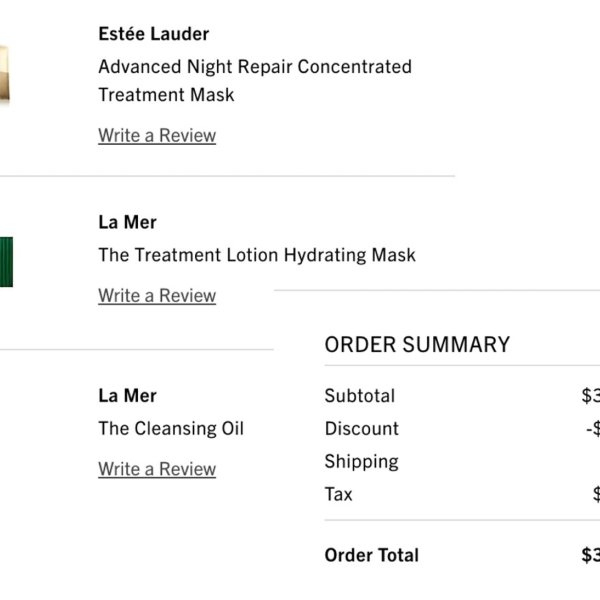Open Write a Review for Treatment Lotion Hydrating Mask
Image resolution: width=600 pixels, height=600 pixels.
coord(157,296)
